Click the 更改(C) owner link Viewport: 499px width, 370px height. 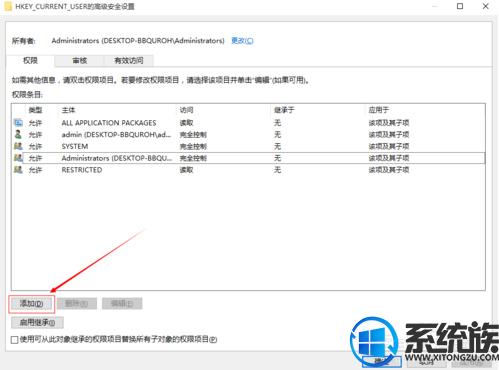(242, 41)
